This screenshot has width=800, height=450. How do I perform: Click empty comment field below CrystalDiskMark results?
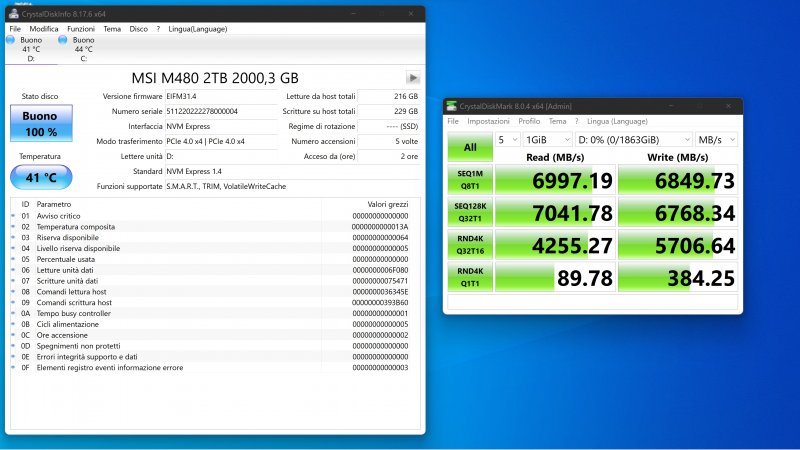pyautogui.click(x=592, y=302)
